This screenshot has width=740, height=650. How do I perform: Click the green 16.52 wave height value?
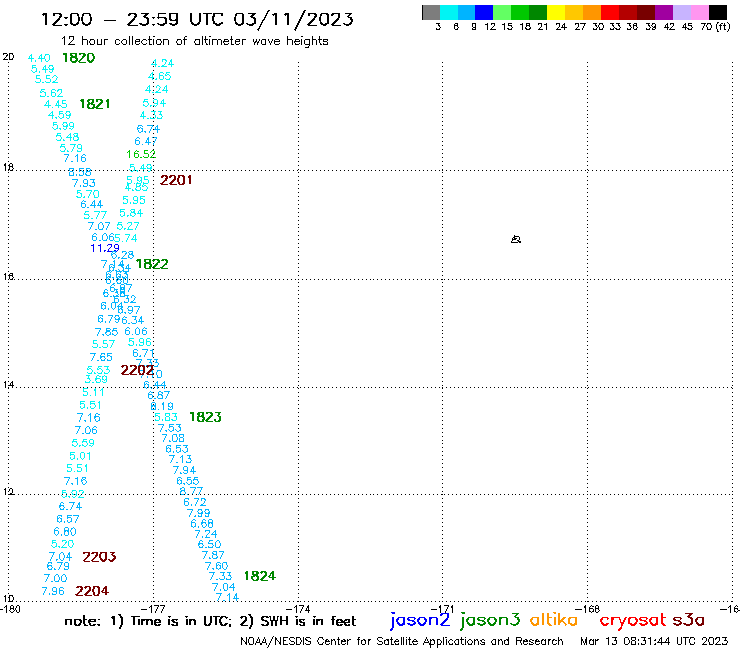coord(141,154)
